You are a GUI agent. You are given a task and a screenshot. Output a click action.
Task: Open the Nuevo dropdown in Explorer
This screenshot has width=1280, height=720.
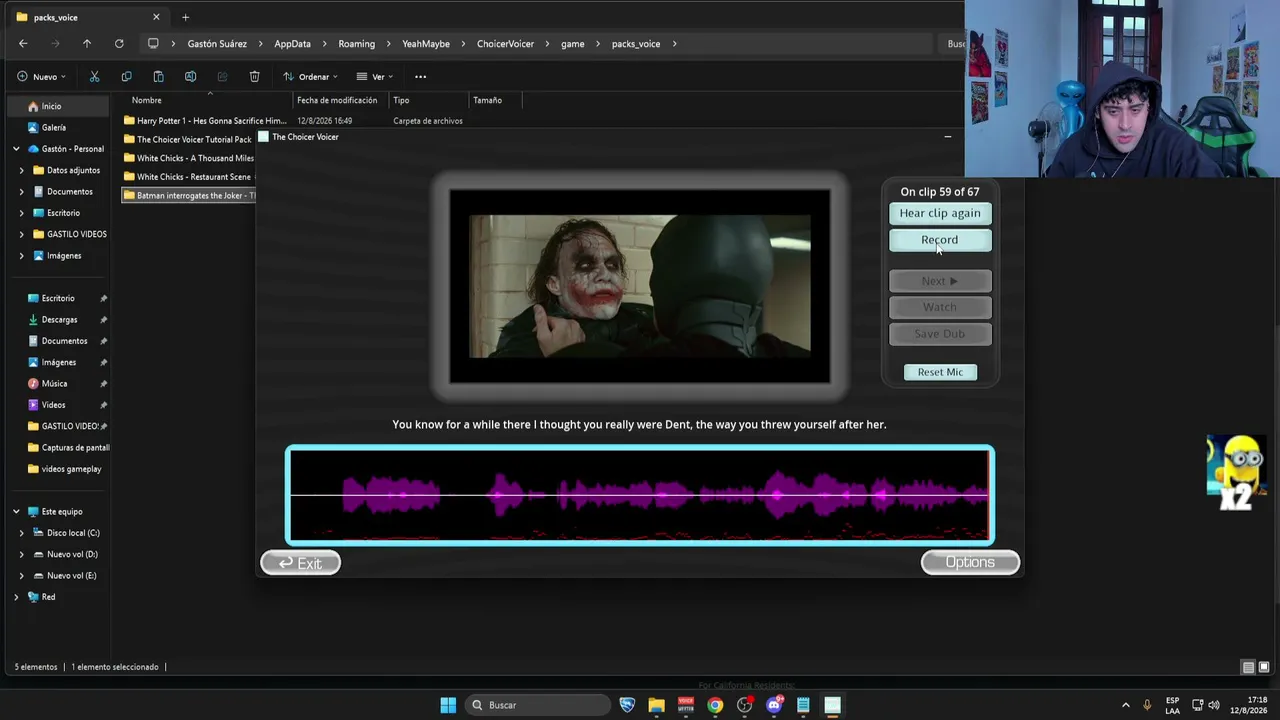(x=41, y=77)
